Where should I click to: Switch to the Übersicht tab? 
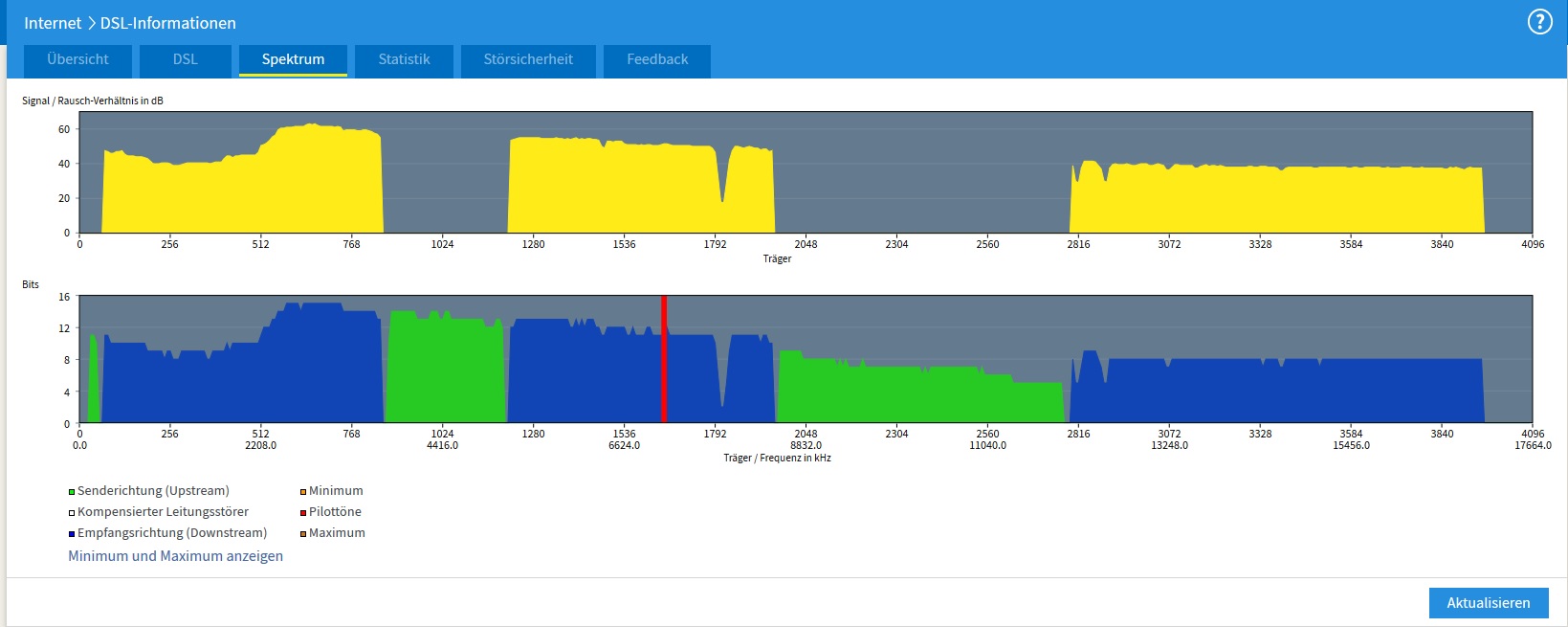pyautogui.click(x=77, y=59)
